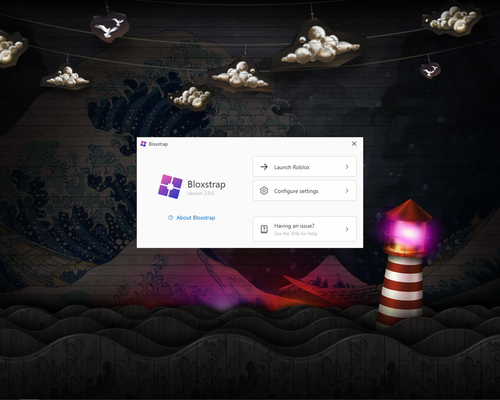The image size is (500, 400).
Task: Open Configure settings
Action: [304, 191]
